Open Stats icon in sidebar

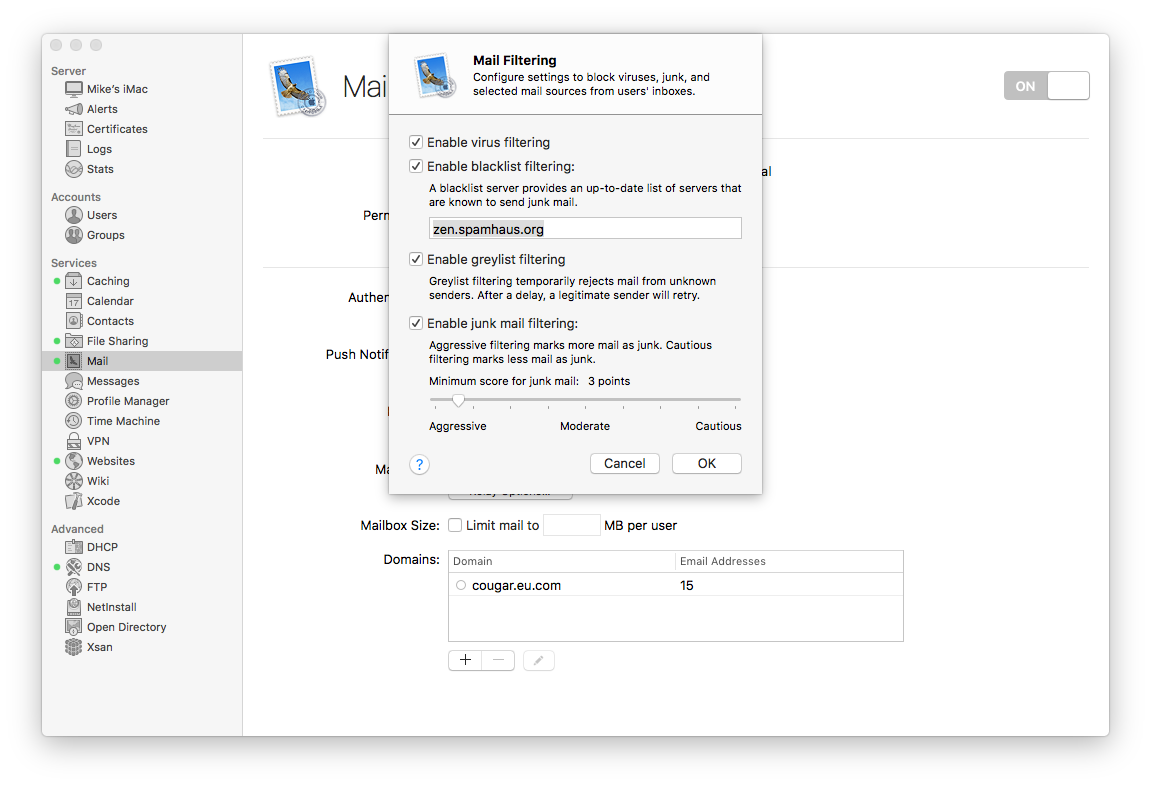coord(73,169)
